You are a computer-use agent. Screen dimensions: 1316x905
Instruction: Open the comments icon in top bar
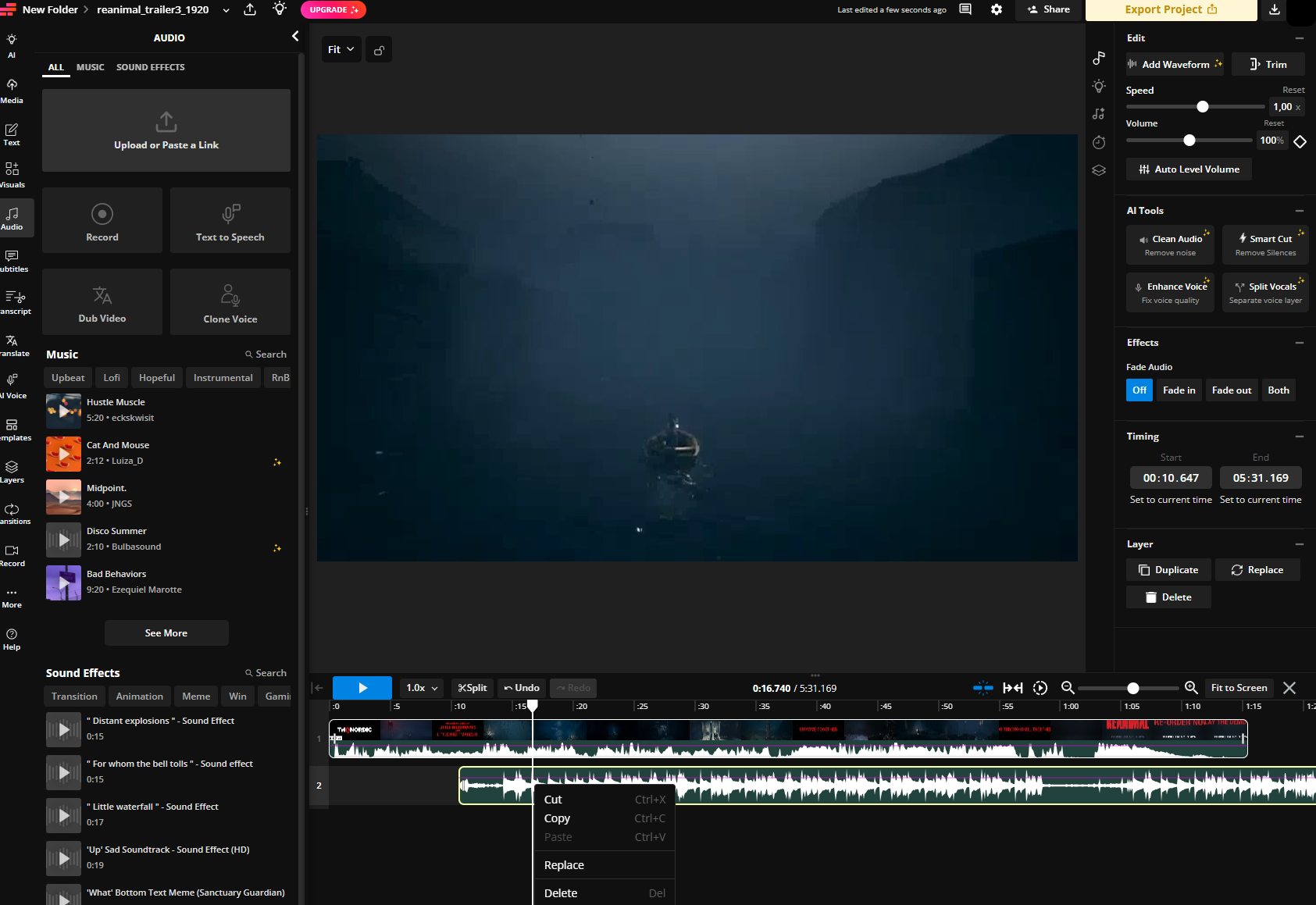(965, 9)
